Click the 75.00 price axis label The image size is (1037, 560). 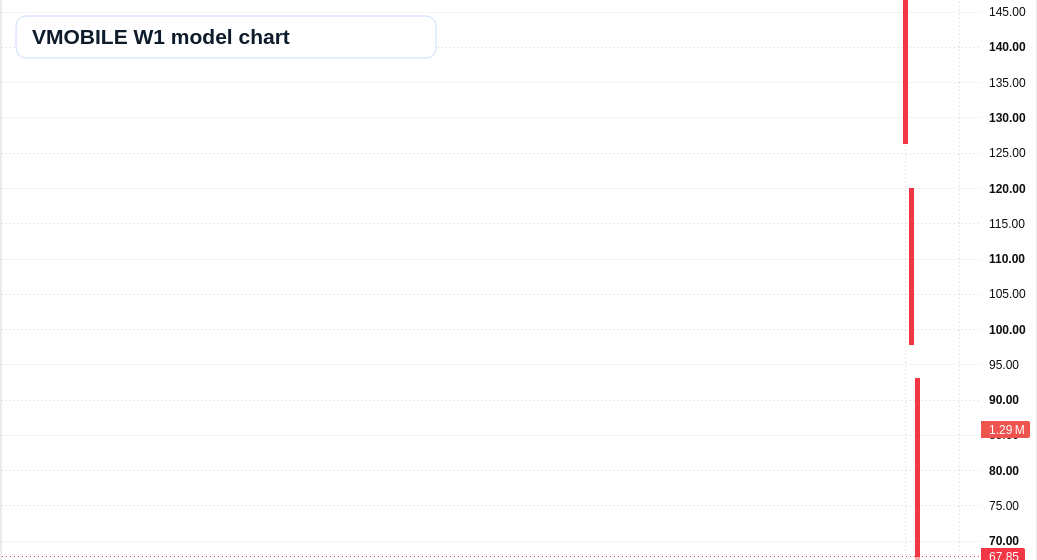coord(1003,506)
